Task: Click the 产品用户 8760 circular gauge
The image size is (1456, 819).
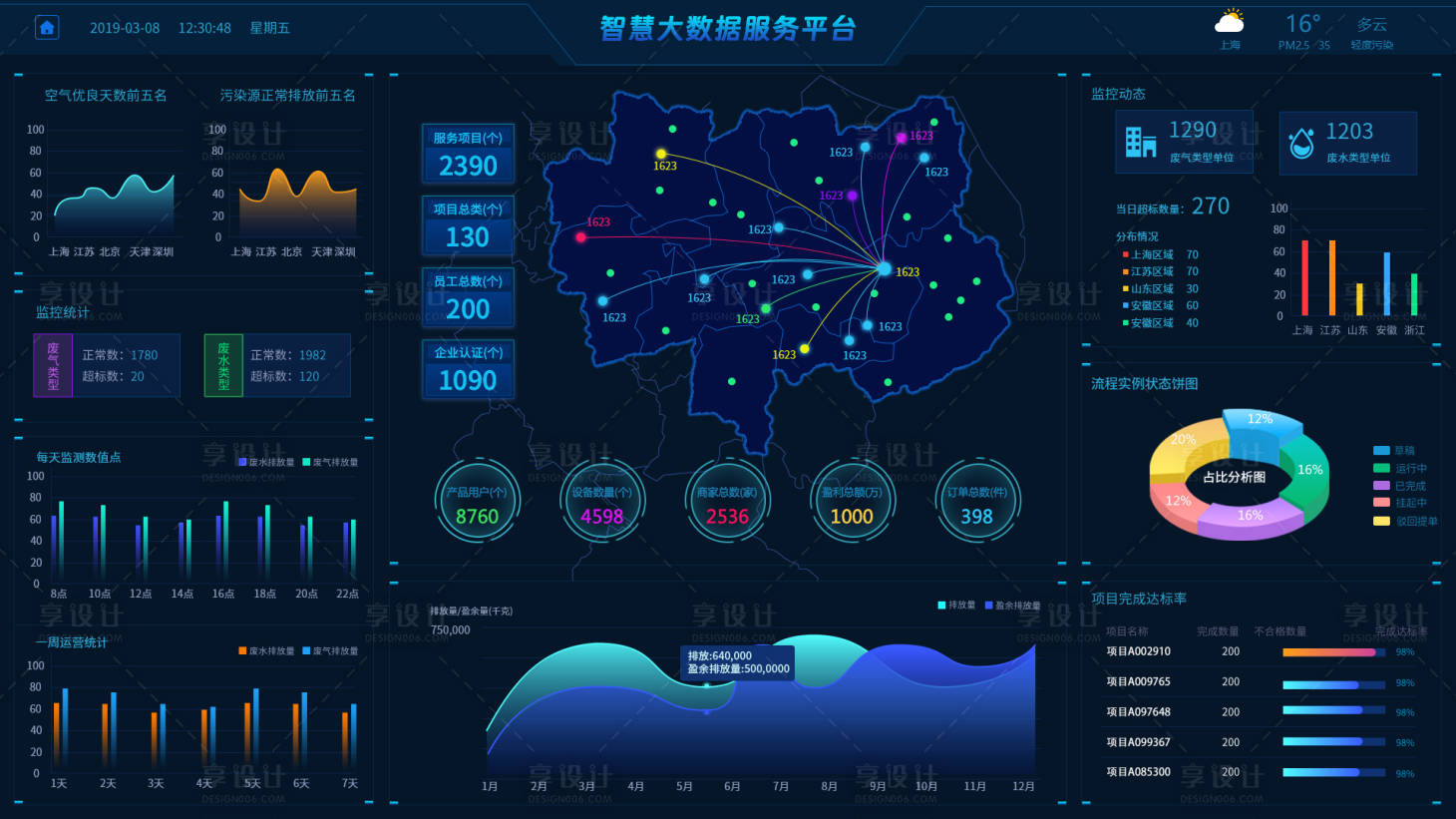Action: tap(477, 502)
